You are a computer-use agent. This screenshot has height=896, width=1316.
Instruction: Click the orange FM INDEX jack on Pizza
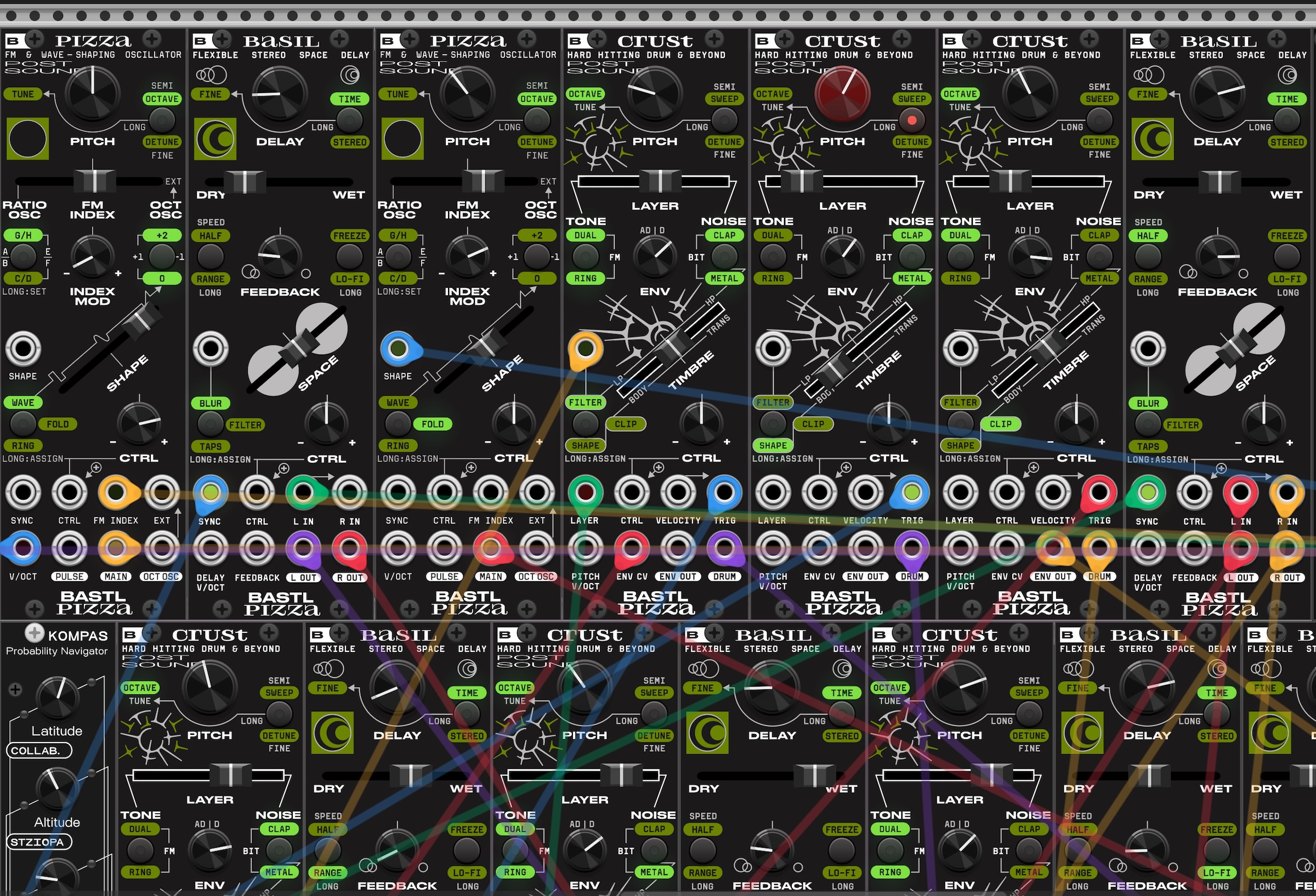(116, 492)
